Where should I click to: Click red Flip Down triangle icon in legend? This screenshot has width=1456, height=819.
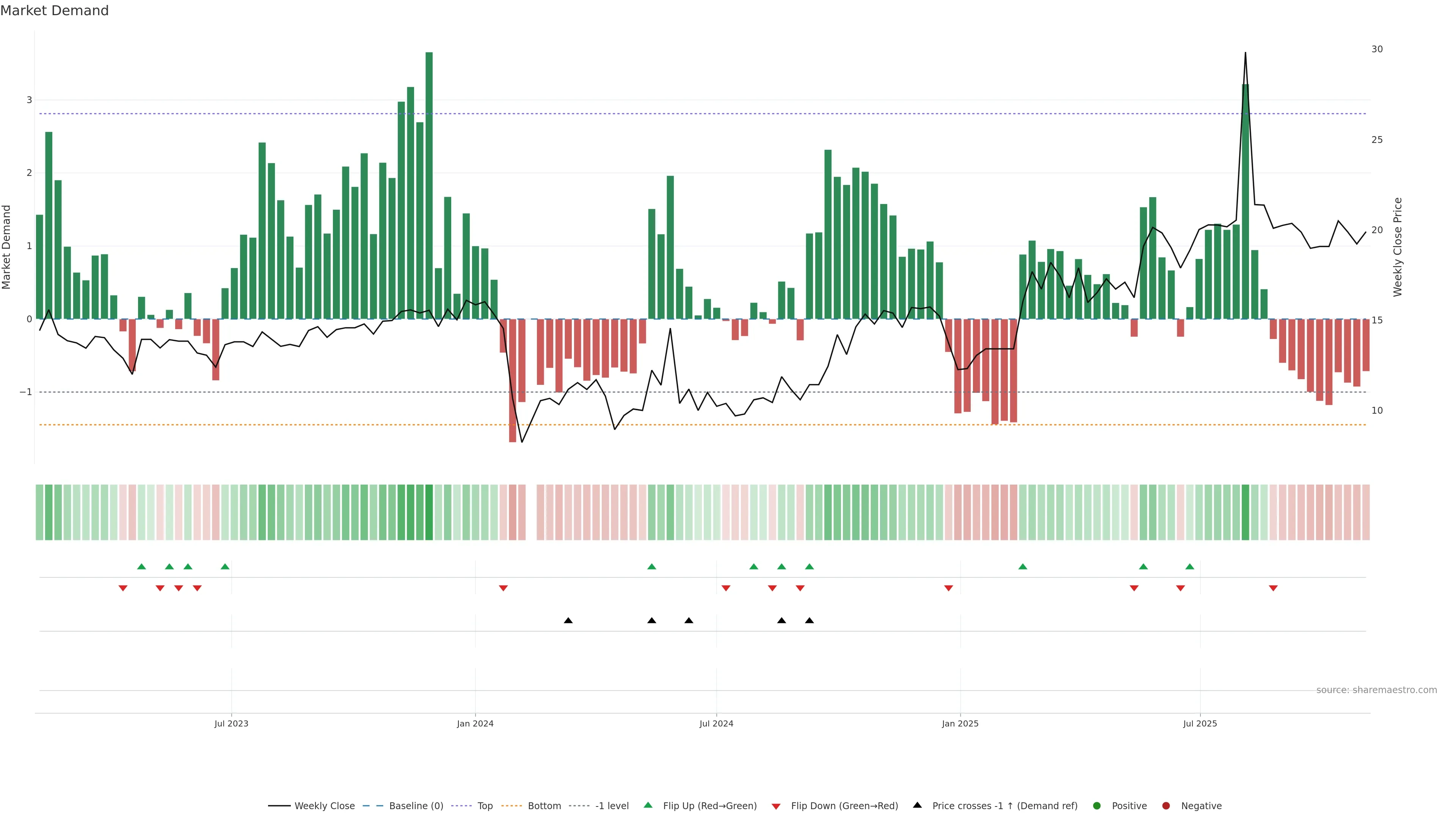(x=776, y=806)
